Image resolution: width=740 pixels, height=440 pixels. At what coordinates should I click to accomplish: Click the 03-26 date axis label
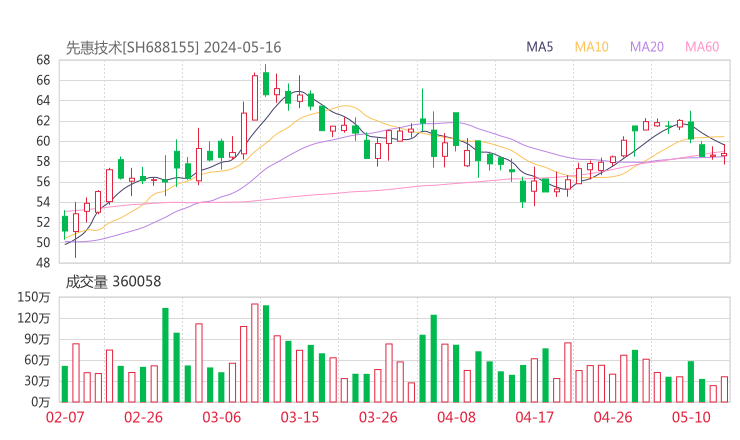(378, 417)
